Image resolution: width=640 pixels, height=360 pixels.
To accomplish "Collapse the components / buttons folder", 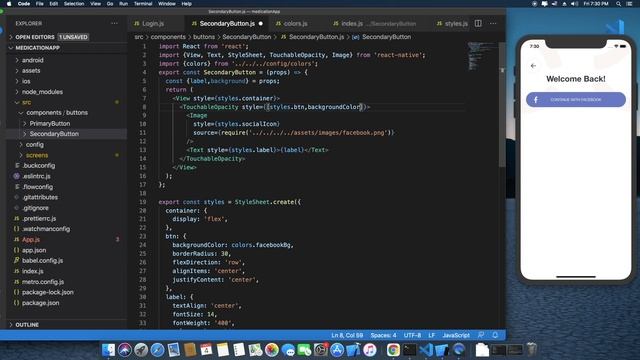I will (x=57, y=113).
